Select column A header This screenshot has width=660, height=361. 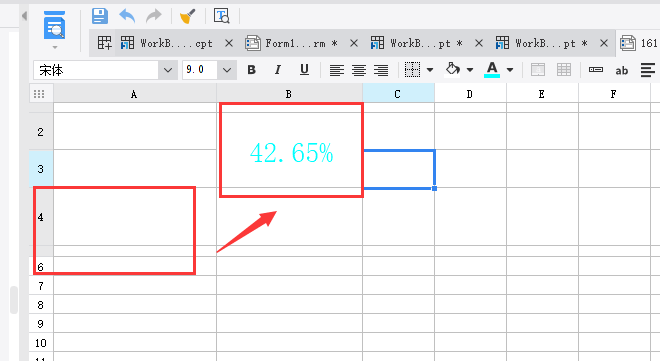[135, 94]
